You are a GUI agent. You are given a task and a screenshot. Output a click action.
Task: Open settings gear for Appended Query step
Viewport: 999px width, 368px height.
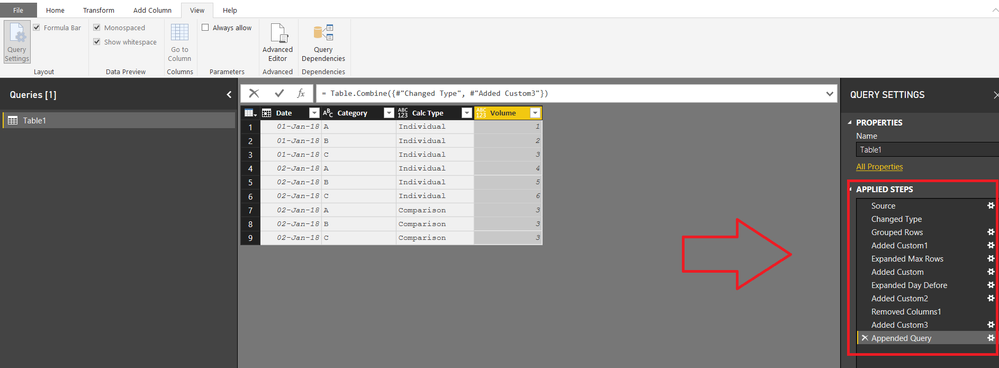[990, 338]
